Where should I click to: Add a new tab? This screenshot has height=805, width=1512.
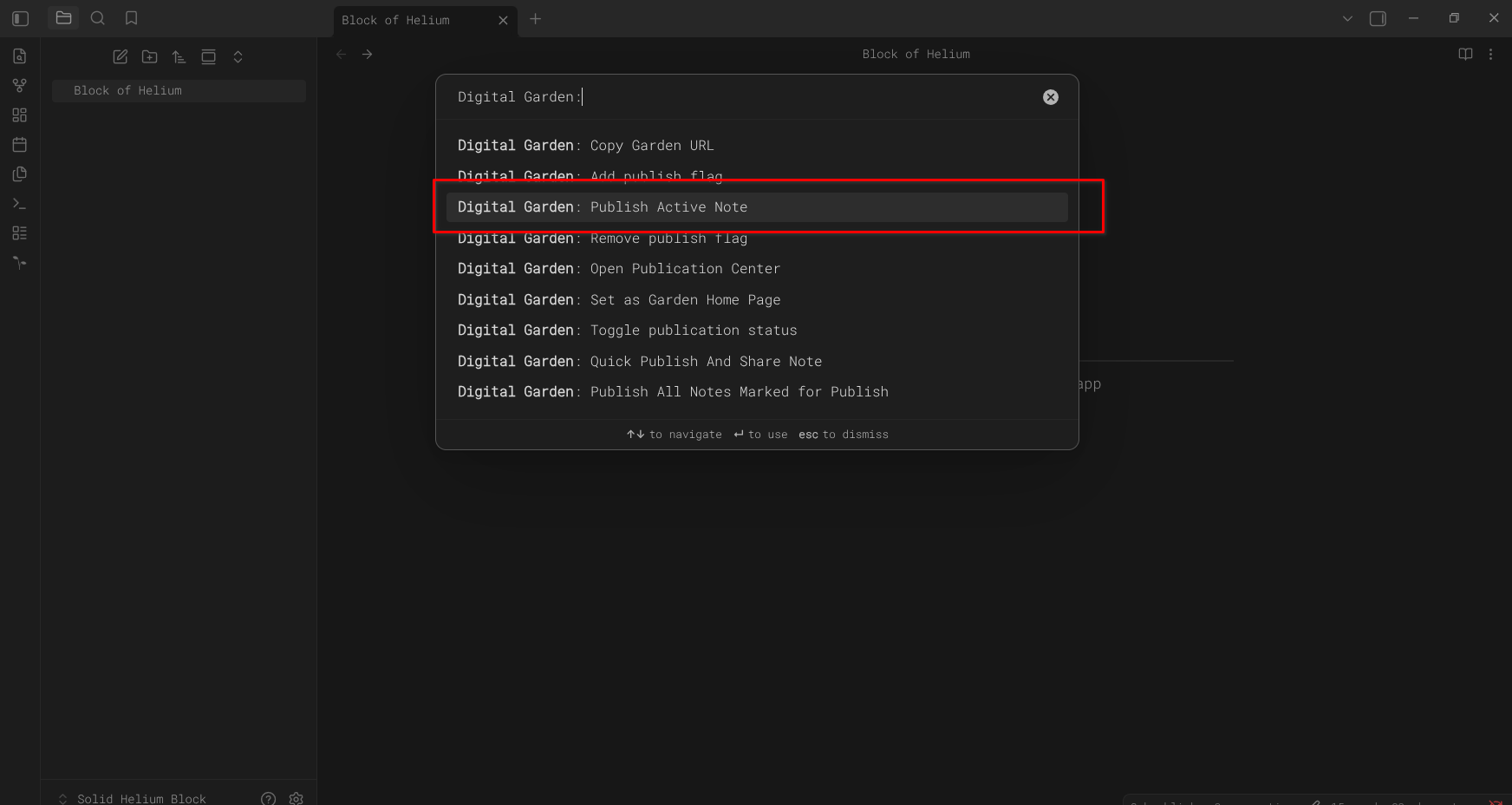[x=536, y=19]
